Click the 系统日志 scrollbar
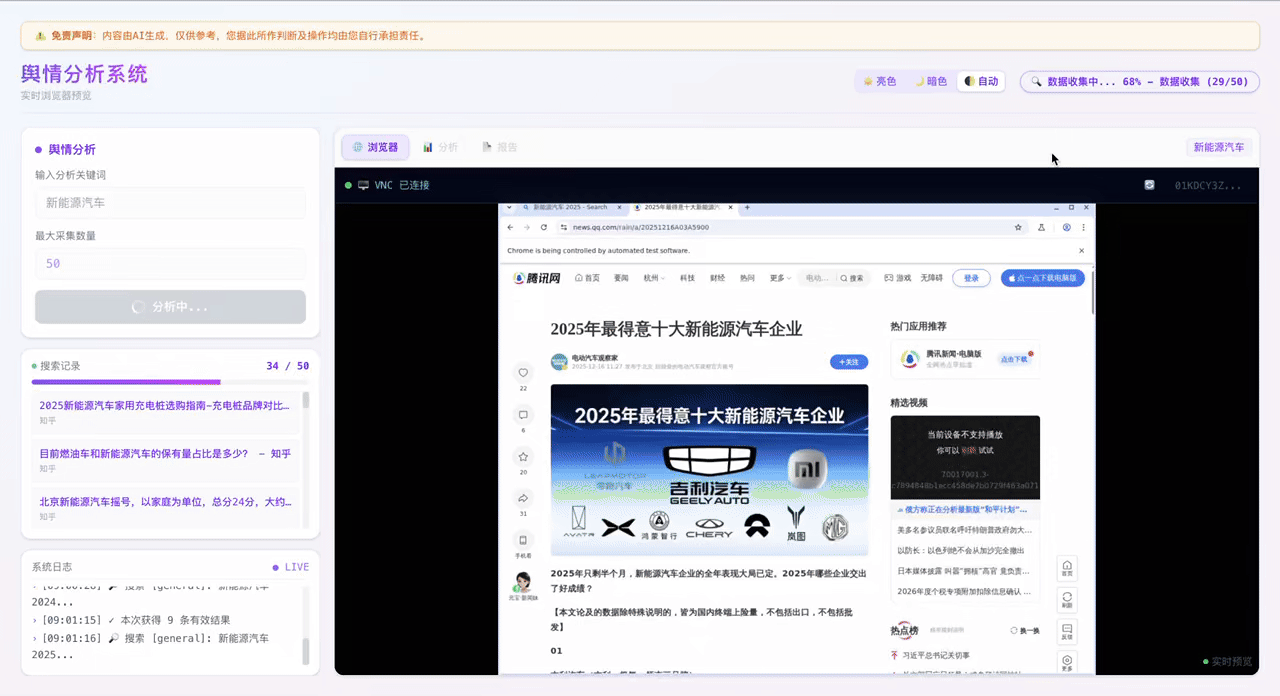1280x696 pixels. 306,652
